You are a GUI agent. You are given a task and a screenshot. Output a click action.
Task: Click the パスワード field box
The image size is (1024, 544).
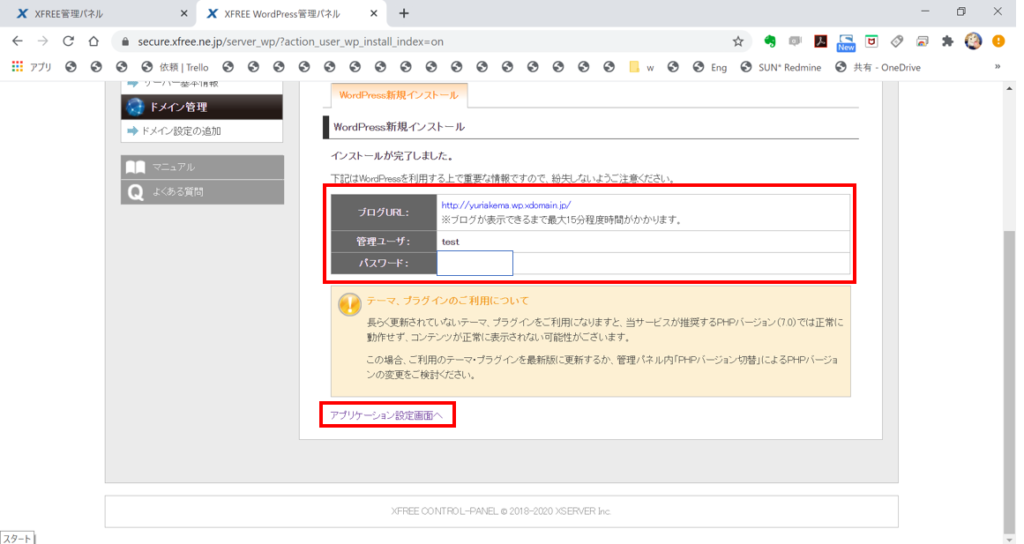[x=475, y=263]
